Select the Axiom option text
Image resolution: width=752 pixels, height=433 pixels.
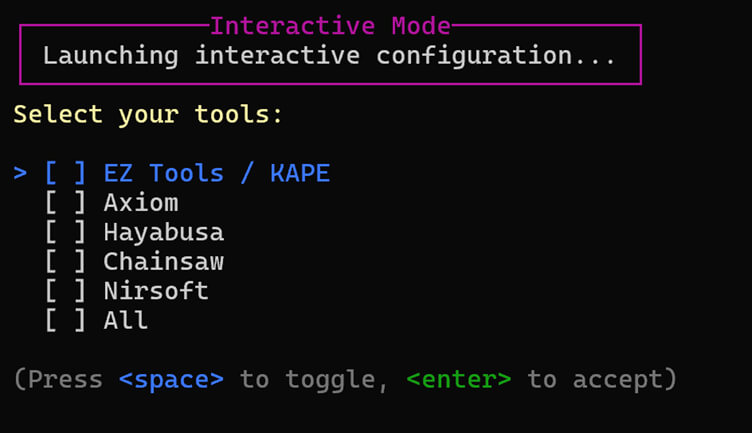point(141,204)
